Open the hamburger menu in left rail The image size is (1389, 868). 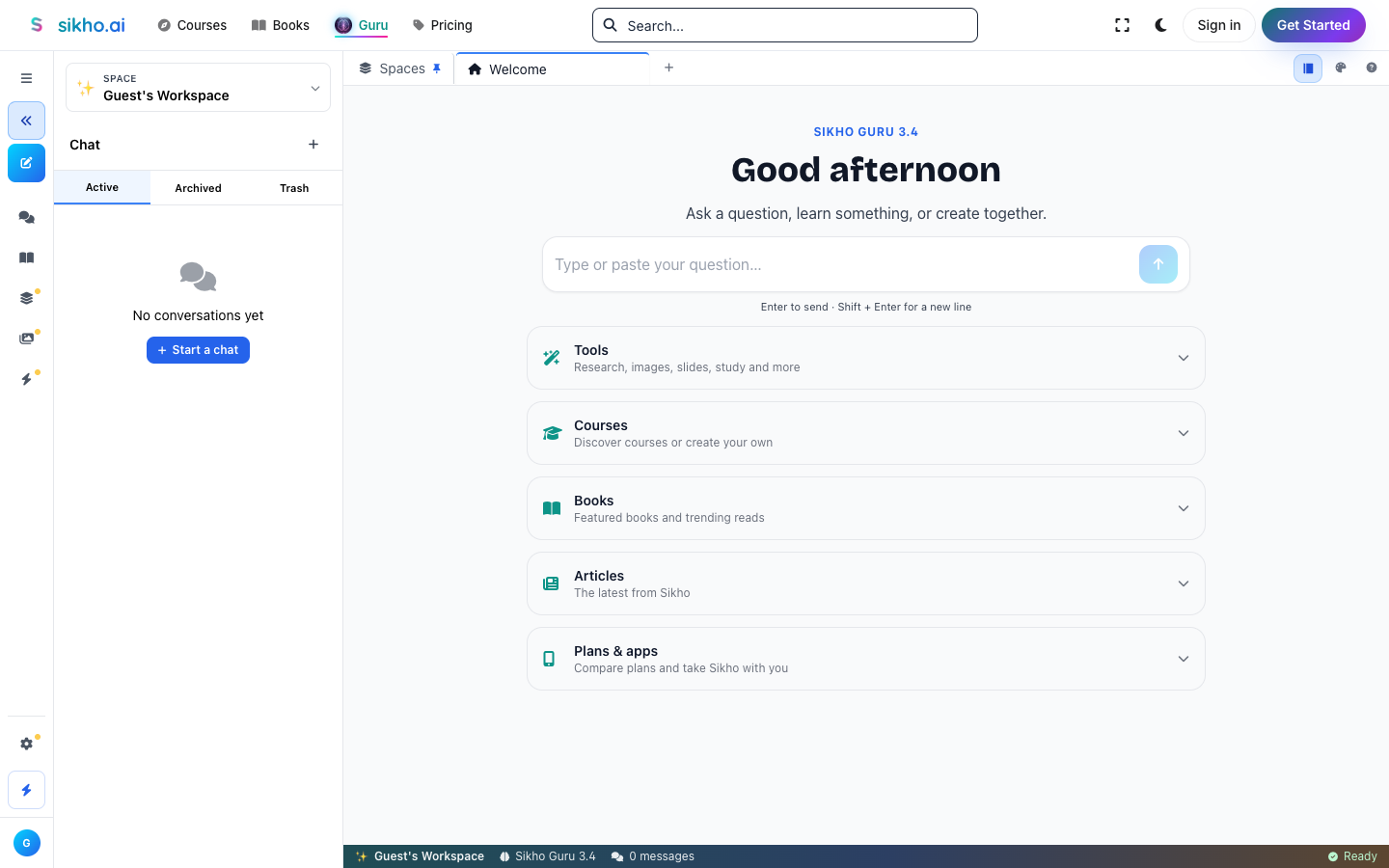(26, 78)
